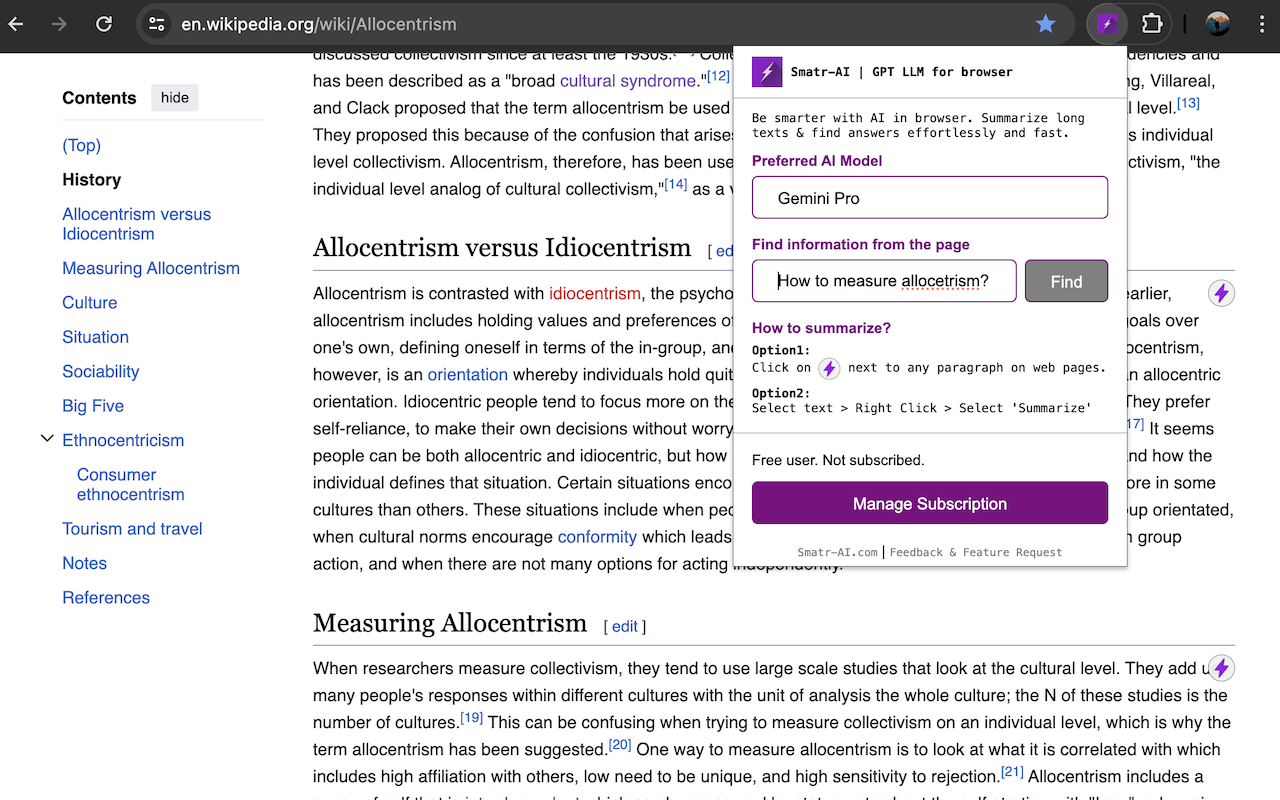Click summarize bolt icon beside Allocentrism versus Idiocentrism
This screenshot has height=800, width=1280.
[x=1220, y=293]
